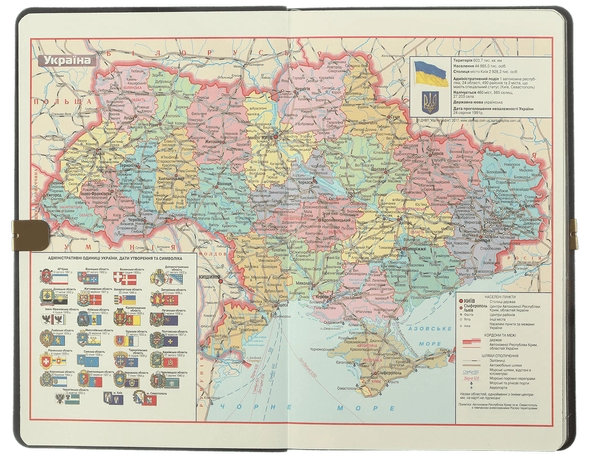Click the Україна map title label

pos(67,61)
